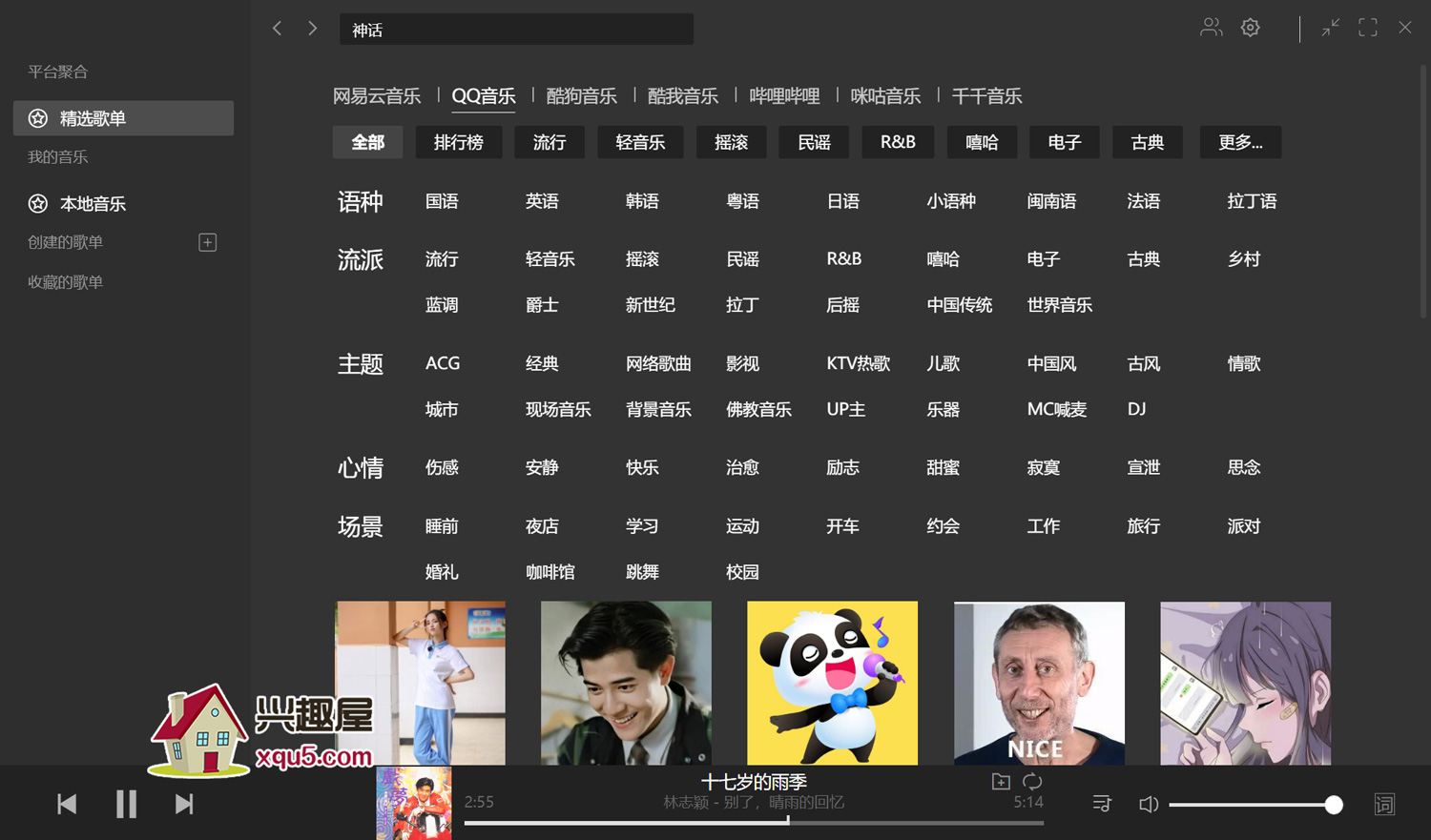The width and height of the screenshot is (1431, 840).
Task: Pick the 世界音乐 genre
Action: (1059, 305)
